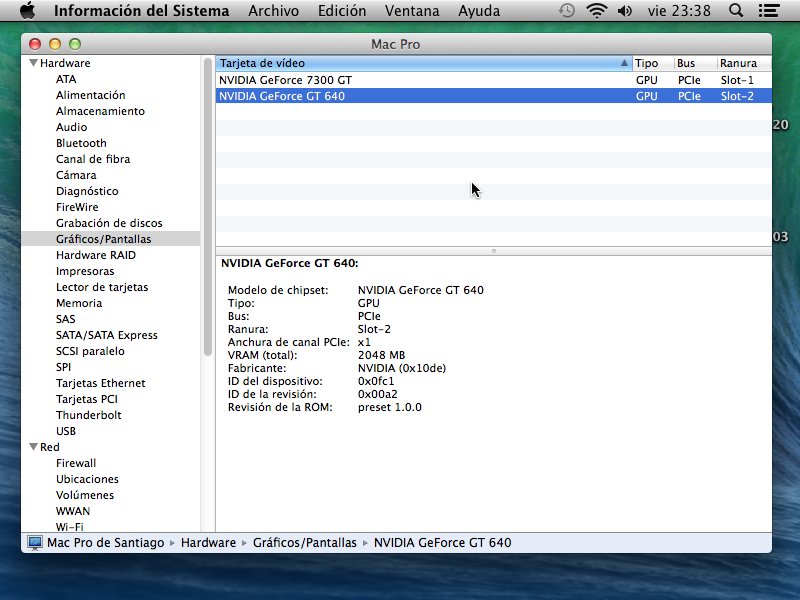Open the Información del Sistema menu
800x600 pixels.
141,11
